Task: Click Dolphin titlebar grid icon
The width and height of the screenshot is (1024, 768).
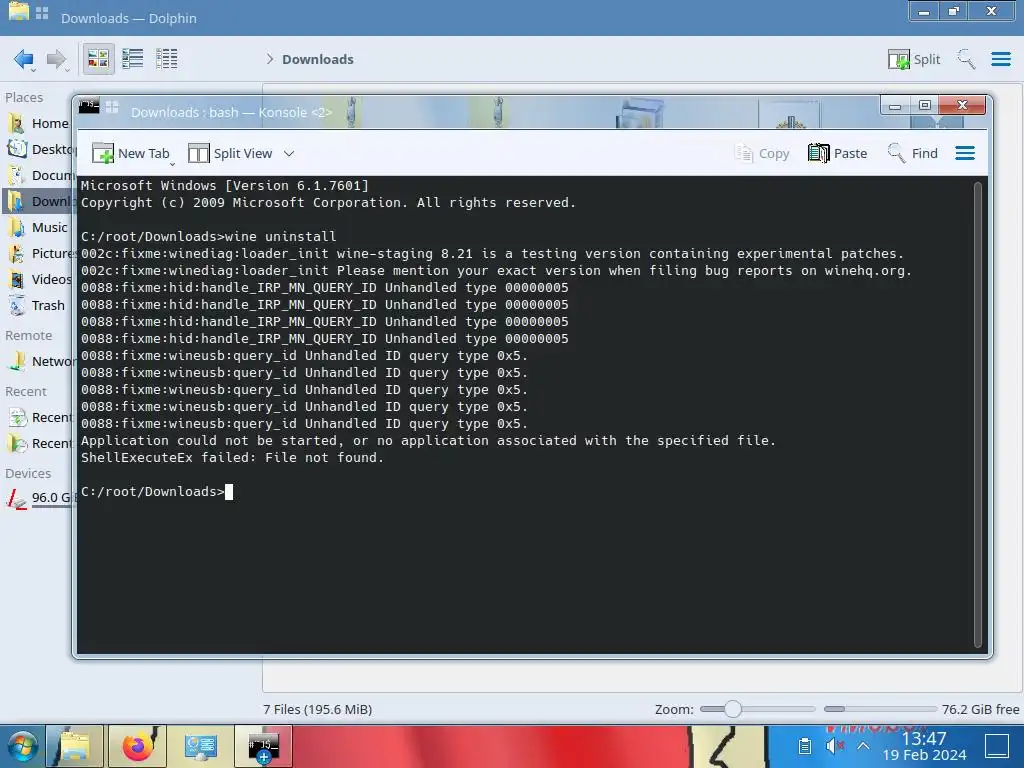Action: (42, 13)
